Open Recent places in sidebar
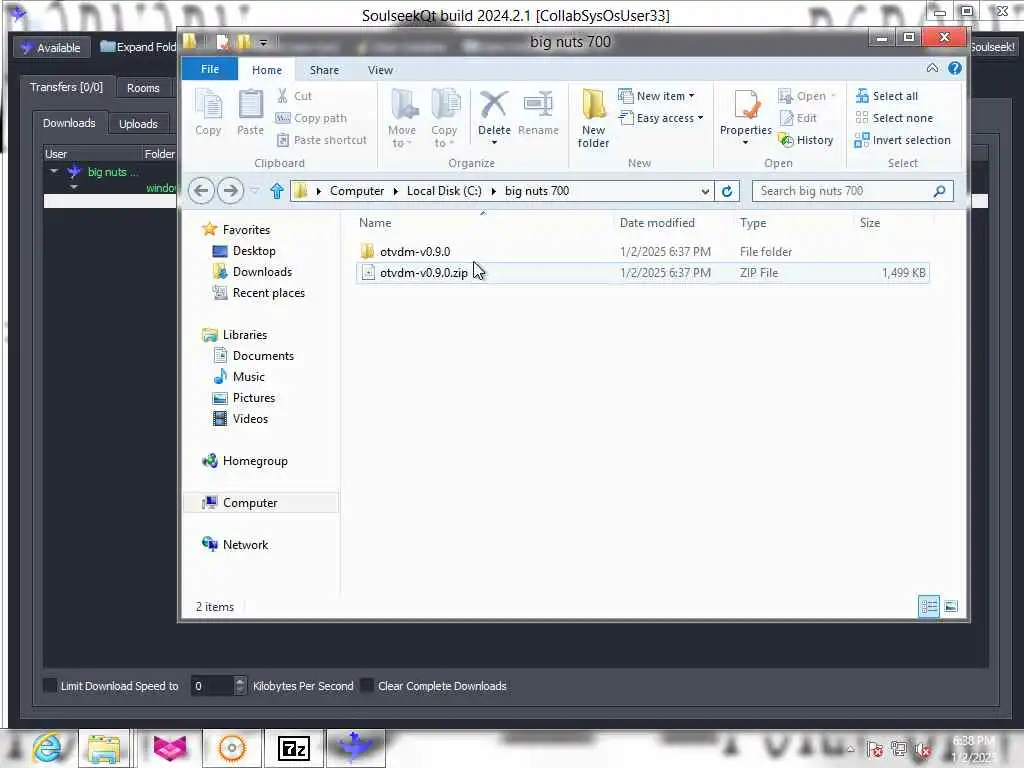 (259, 293)
